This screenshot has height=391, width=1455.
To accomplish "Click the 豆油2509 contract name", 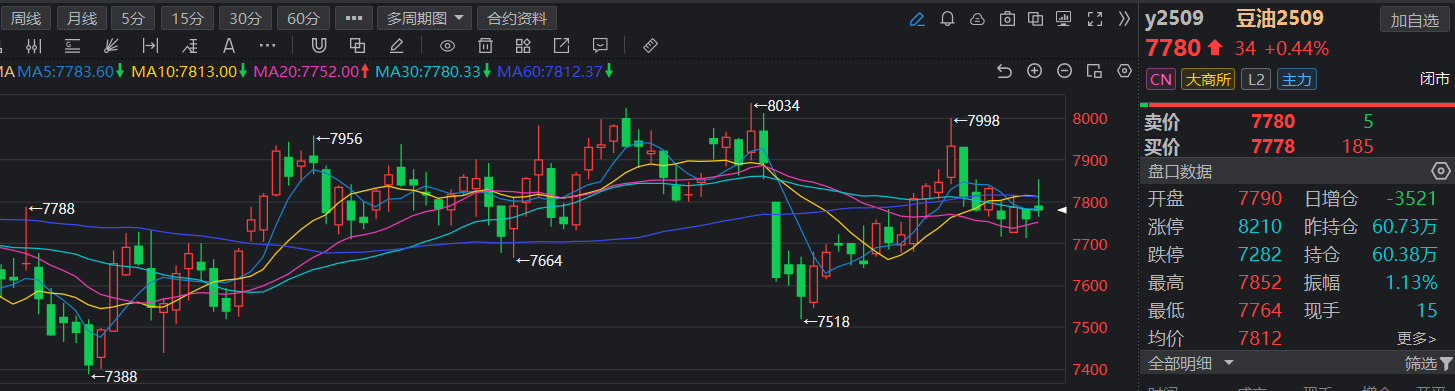I will click(x=1280, y=18).
